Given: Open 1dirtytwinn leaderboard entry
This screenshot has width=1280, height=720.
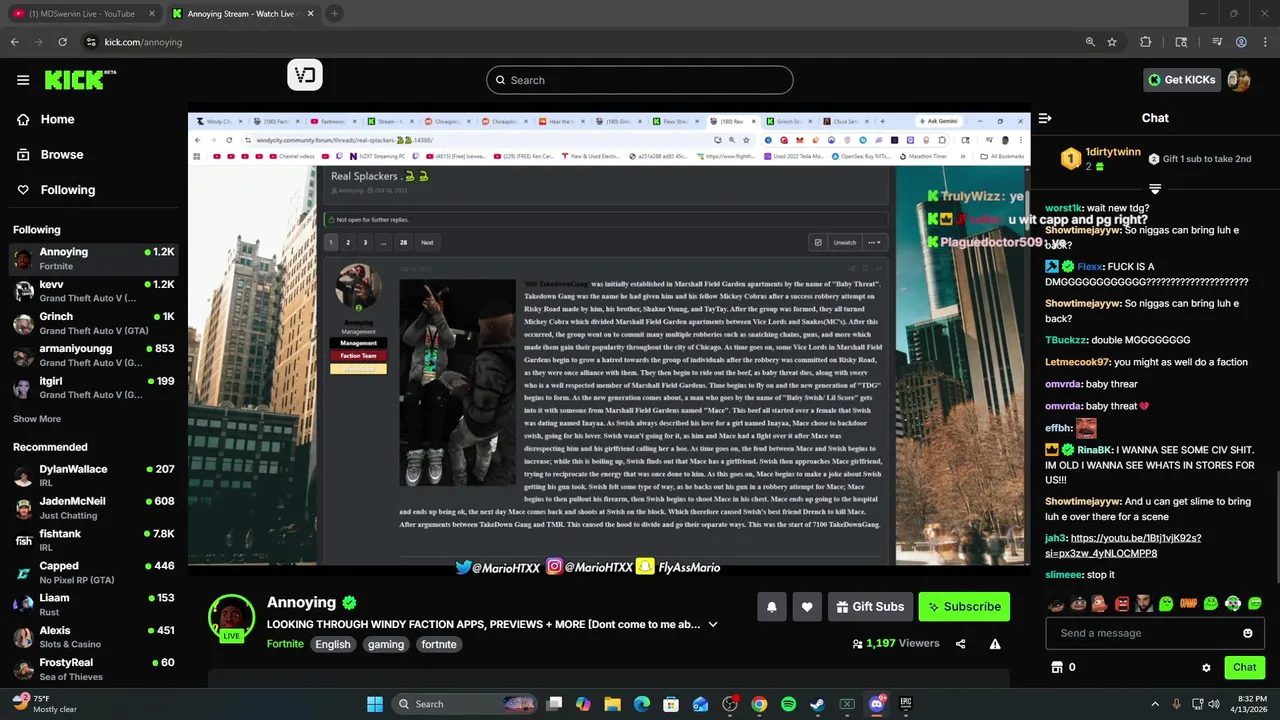Looking at the screenshot, I should 1100,158.
